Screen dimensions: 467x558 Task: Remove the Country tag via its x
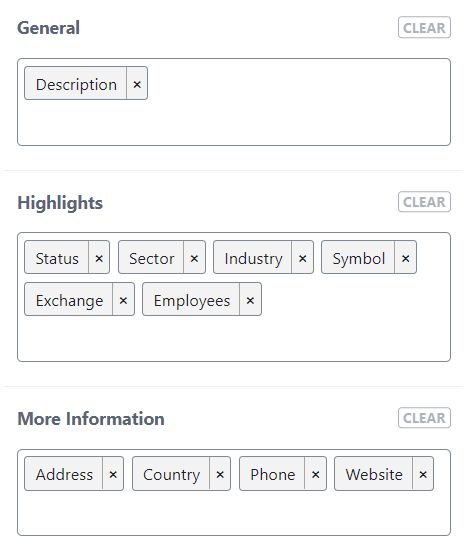[x=220, y=474]
